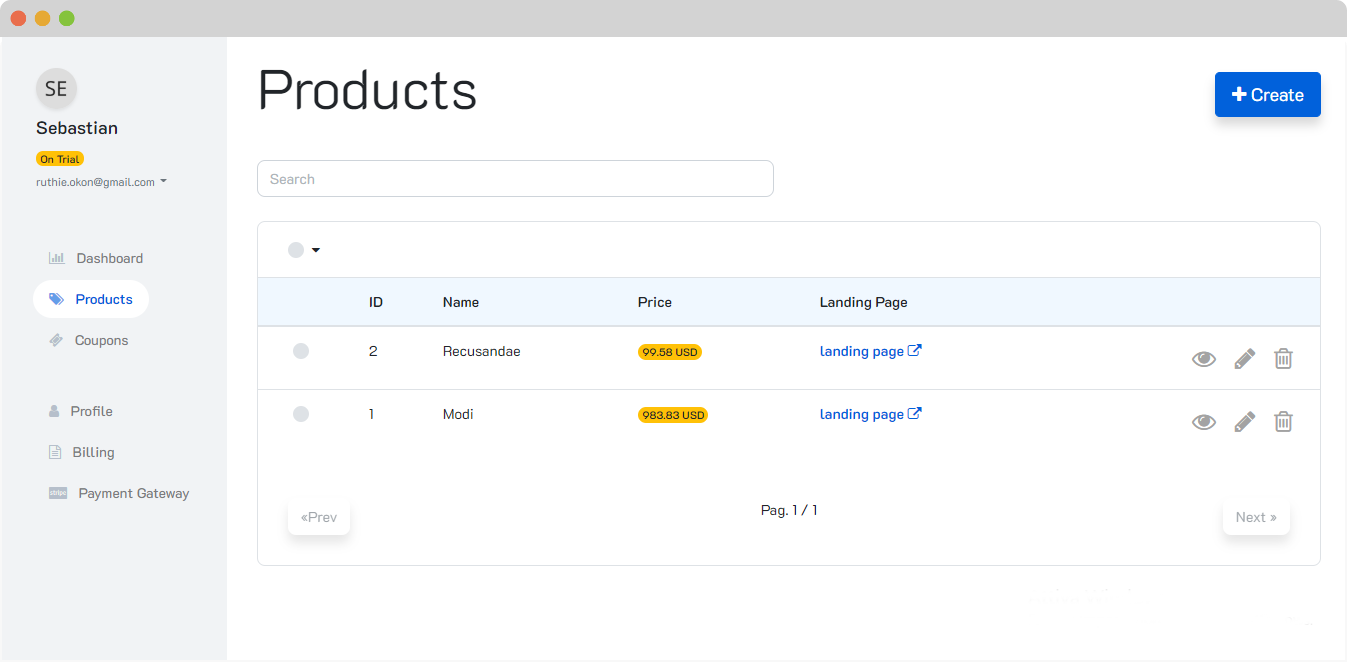The image size is (1347, 662).
Task: Open the landing page link for Recusandae
Action: click(x=870, y=351)
